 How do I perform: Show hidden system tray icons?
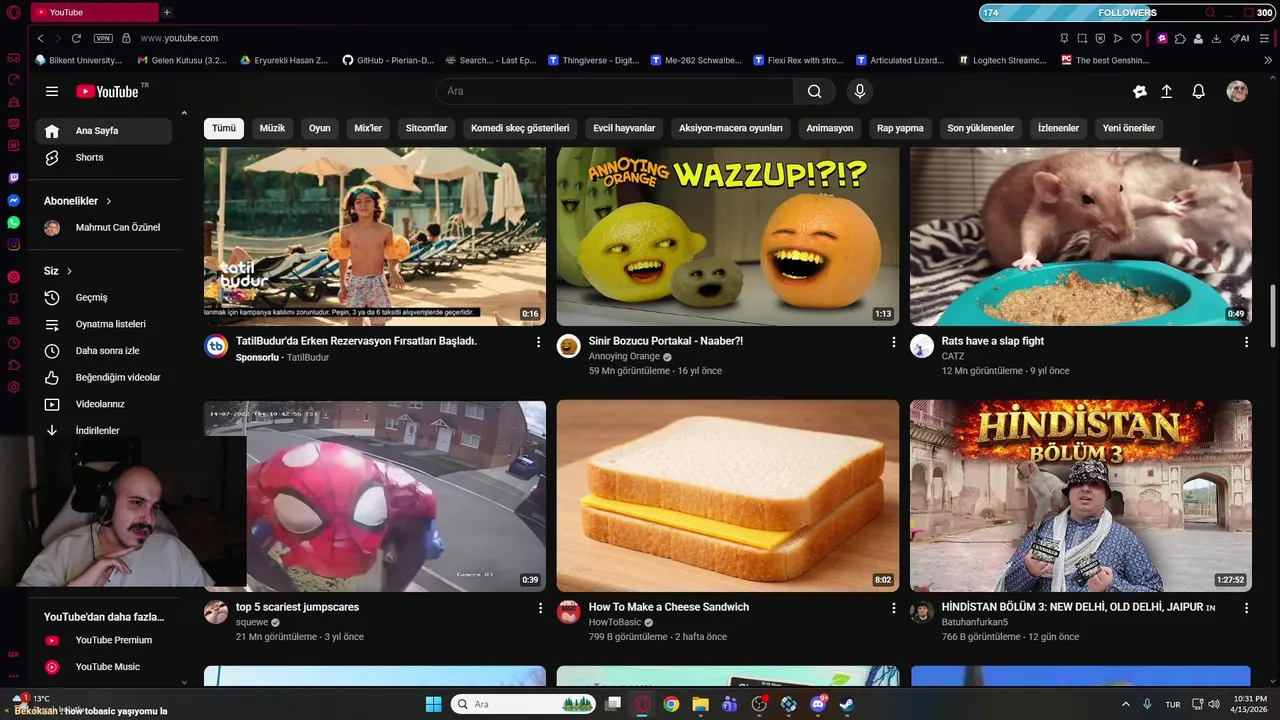click(x=1125, y=704)
